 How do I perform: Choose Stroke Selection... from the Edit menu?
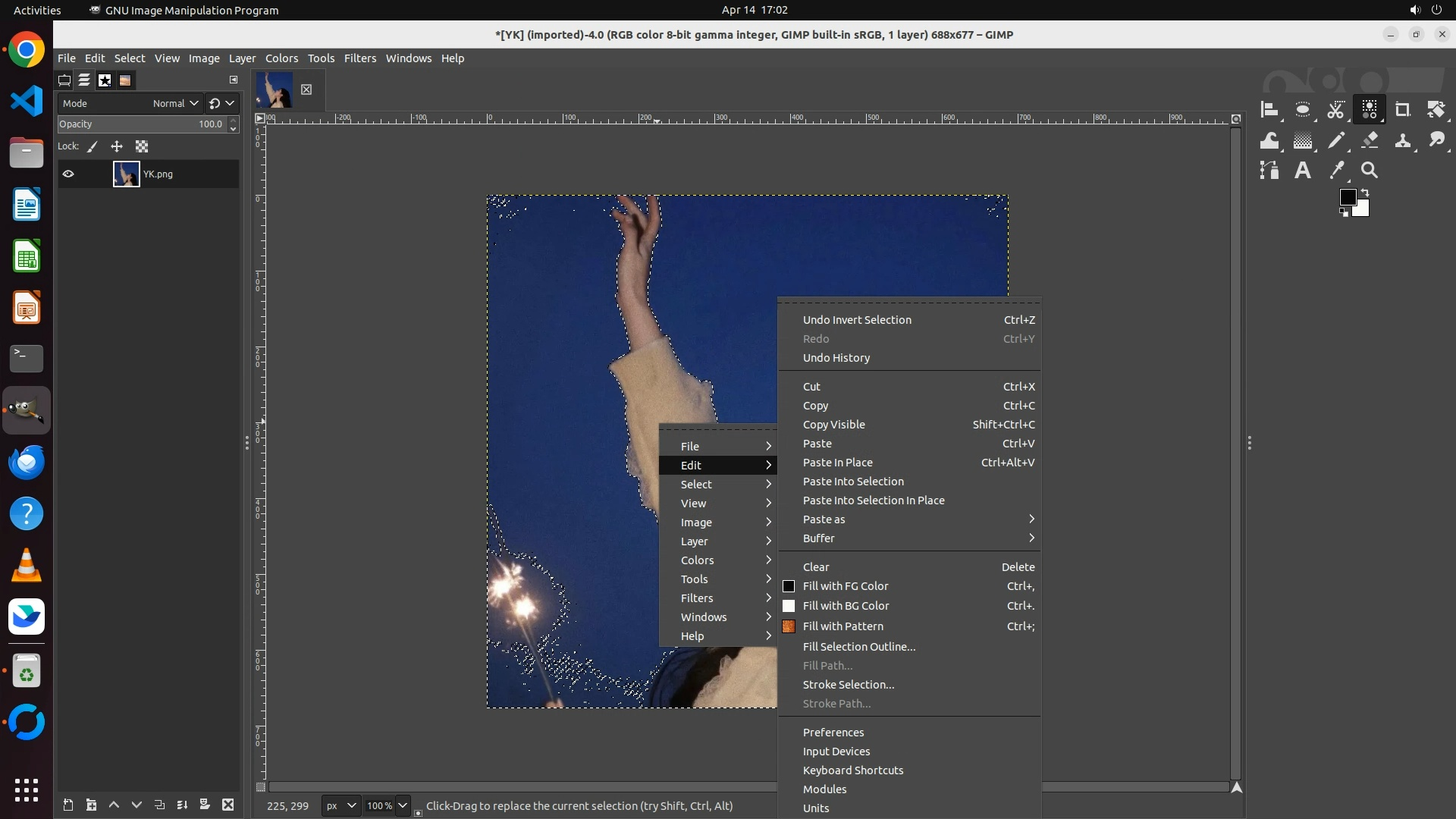click(848, 685)
